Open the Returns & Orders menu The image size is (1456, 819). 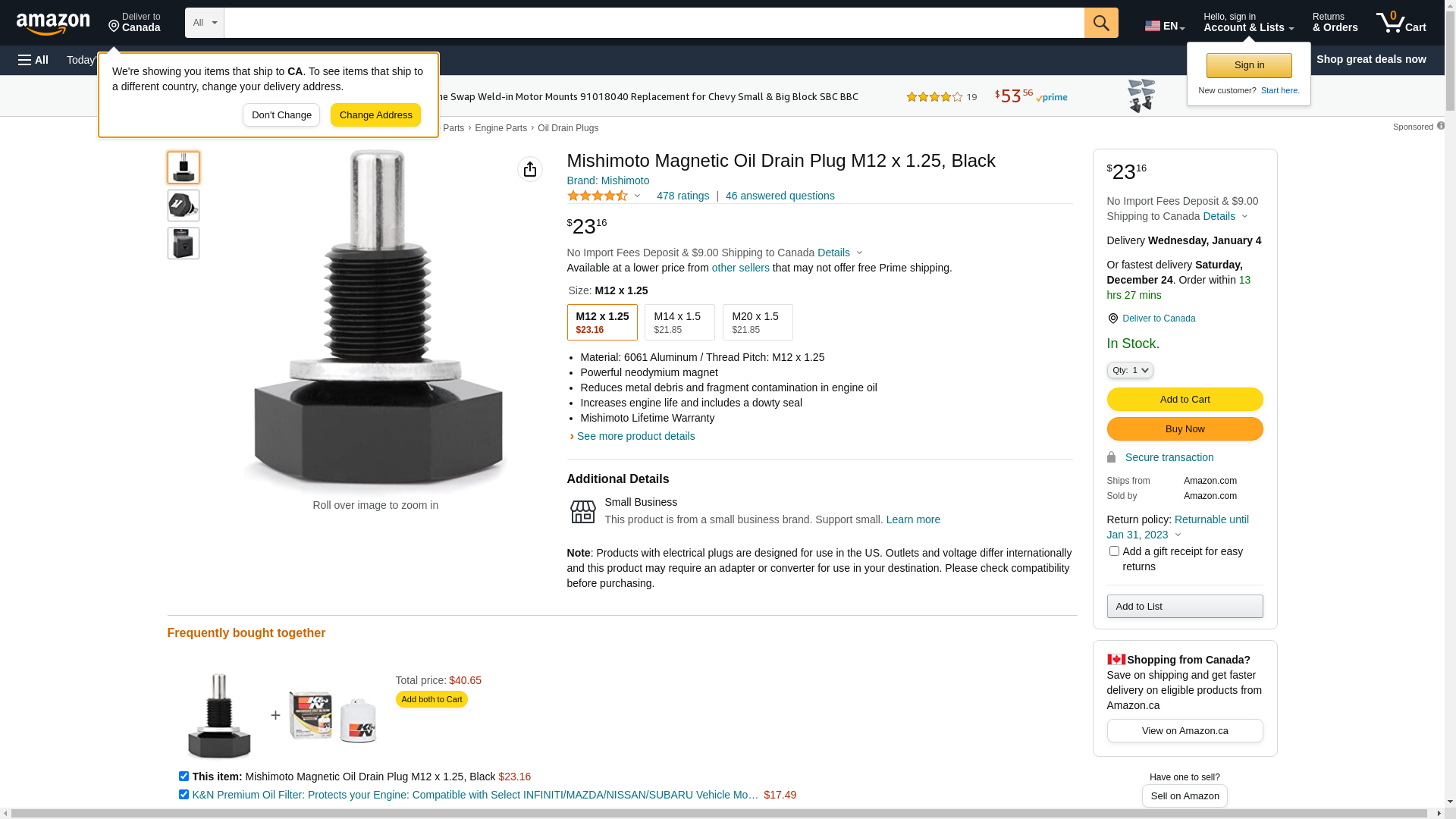[1335, 23]
